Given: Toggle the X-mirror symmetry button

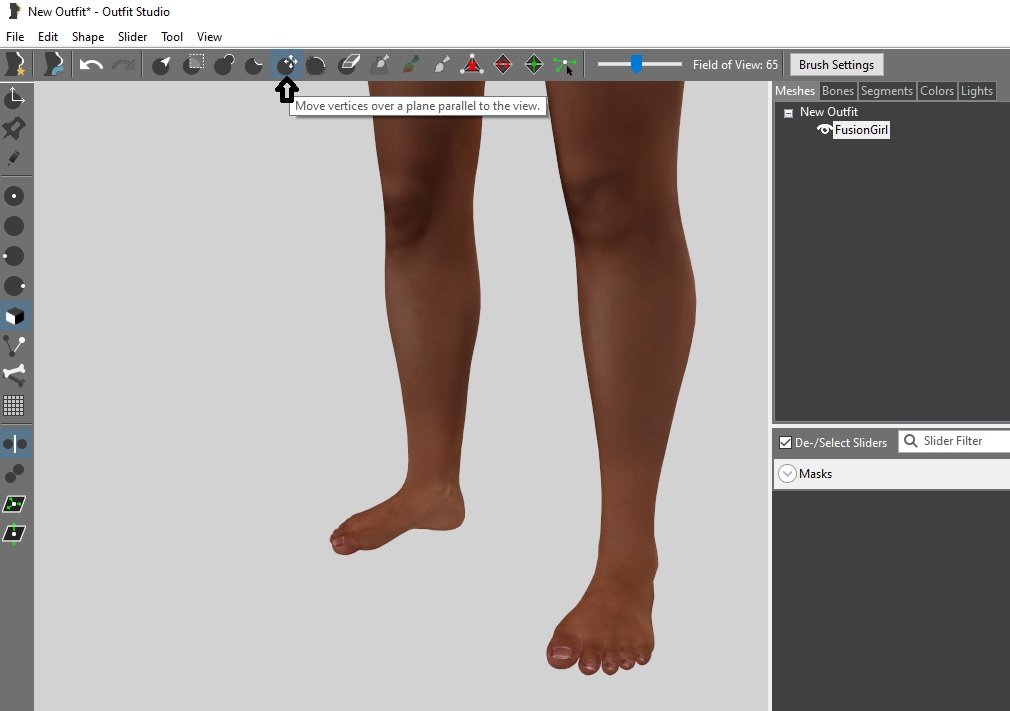Looking at the screenshot, I should pos(14,443).
